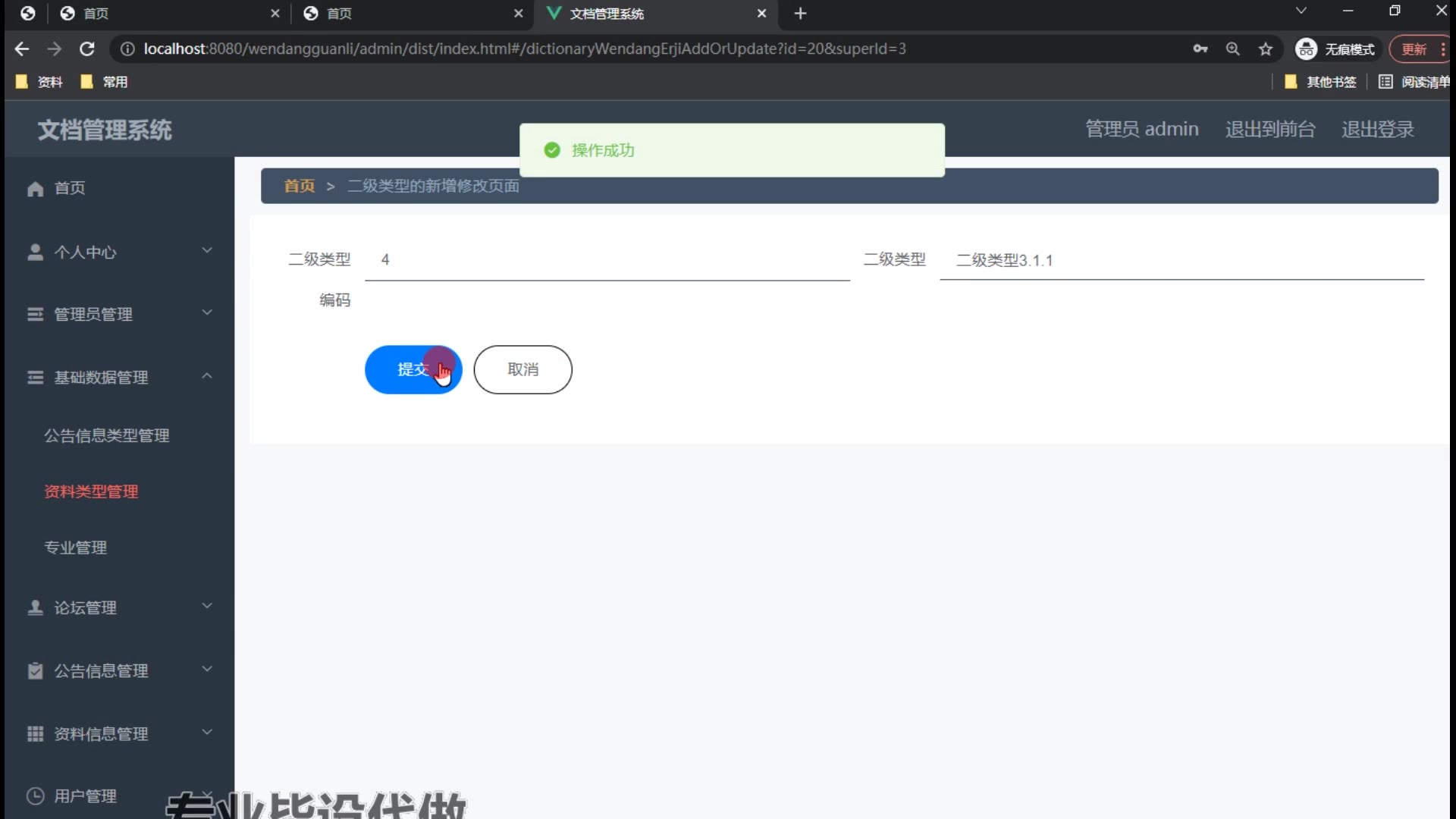Click the password key icon
1456x819 pixels.
click(1200, 49)
